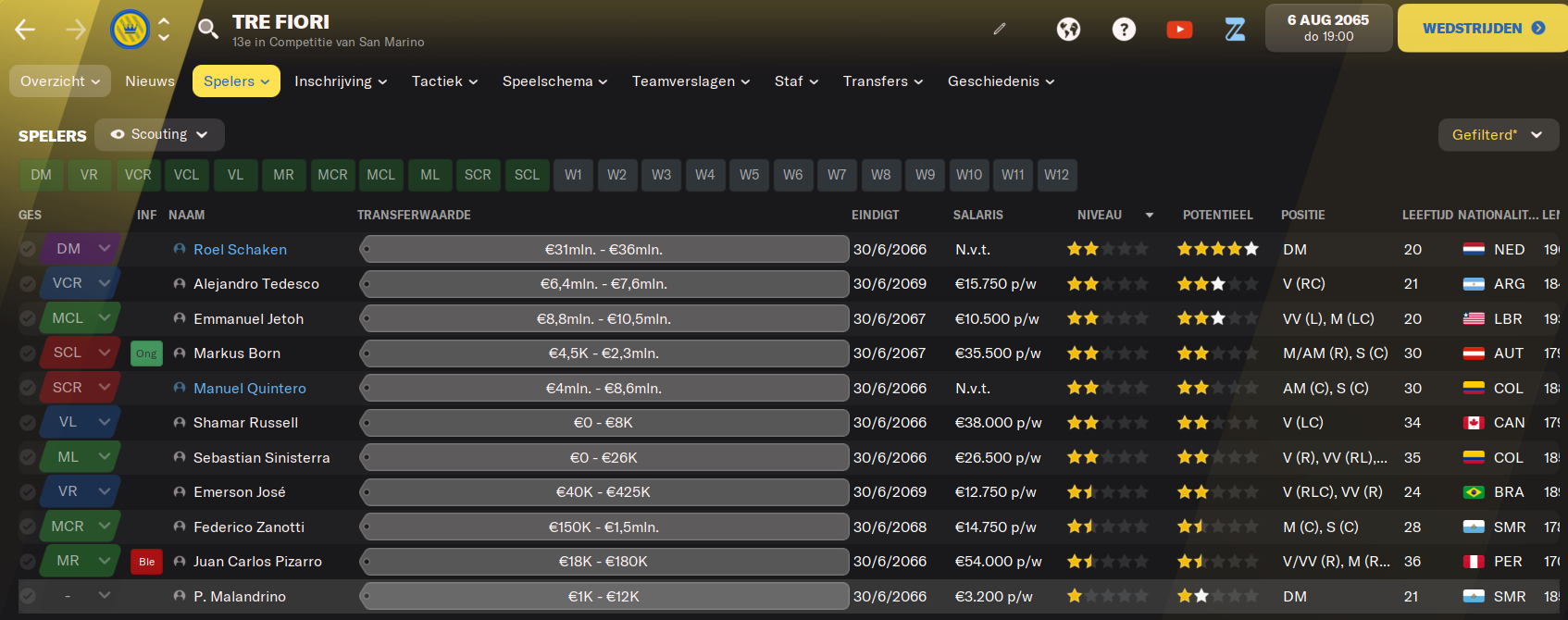
Task: Click player icon beside Federico Zanotti
Action: 180,527
